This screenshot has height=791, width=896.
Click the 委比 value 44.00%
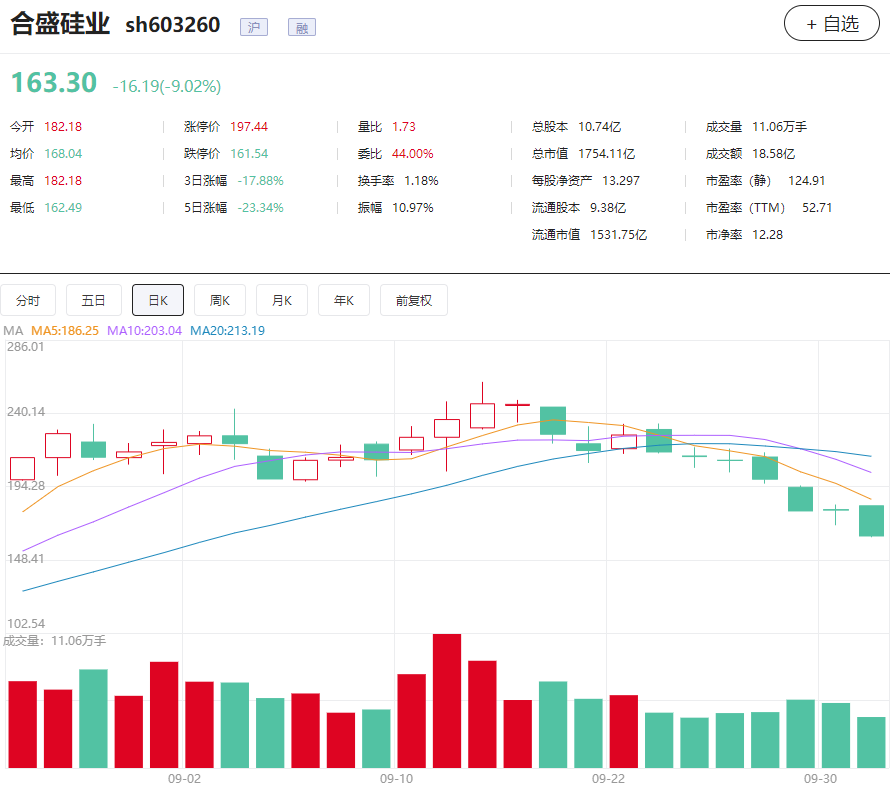pyautogui.click(x=413, y=154)
